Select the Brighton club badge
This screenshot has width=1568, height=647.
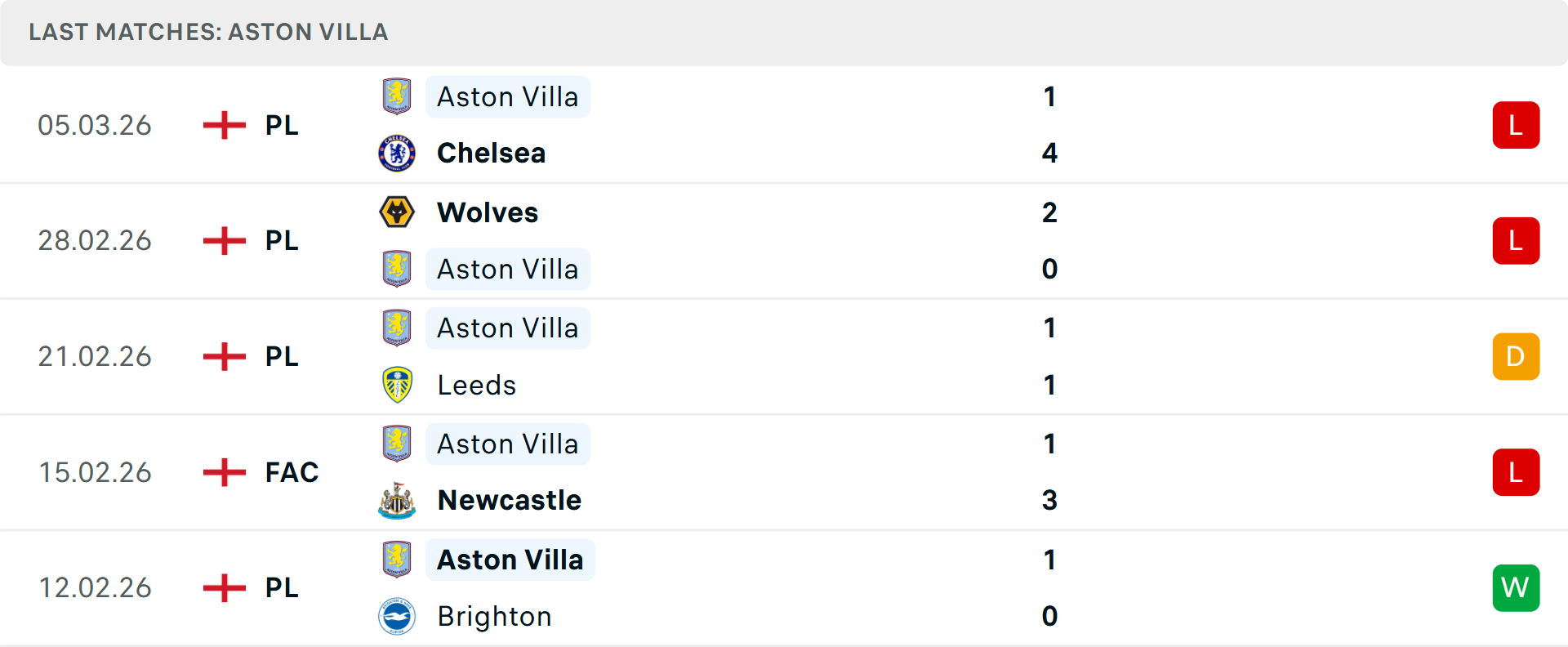point(397,616)
